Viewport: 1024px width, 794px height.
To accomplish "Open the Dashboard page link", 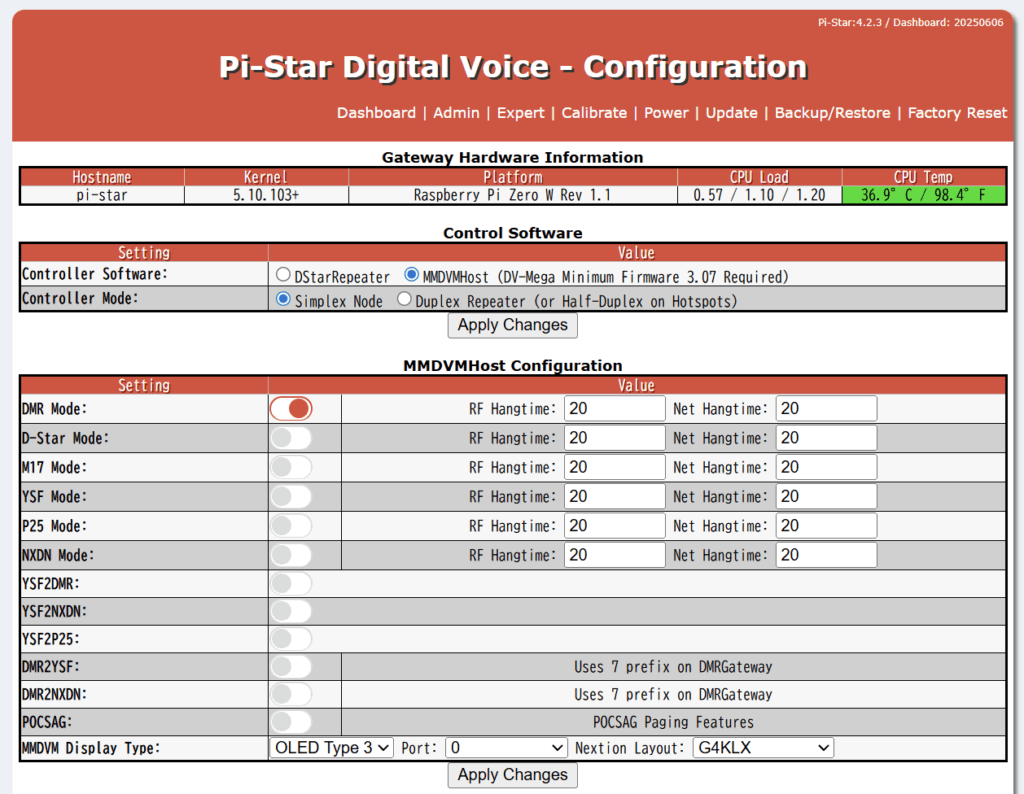I will click(376, 113).
